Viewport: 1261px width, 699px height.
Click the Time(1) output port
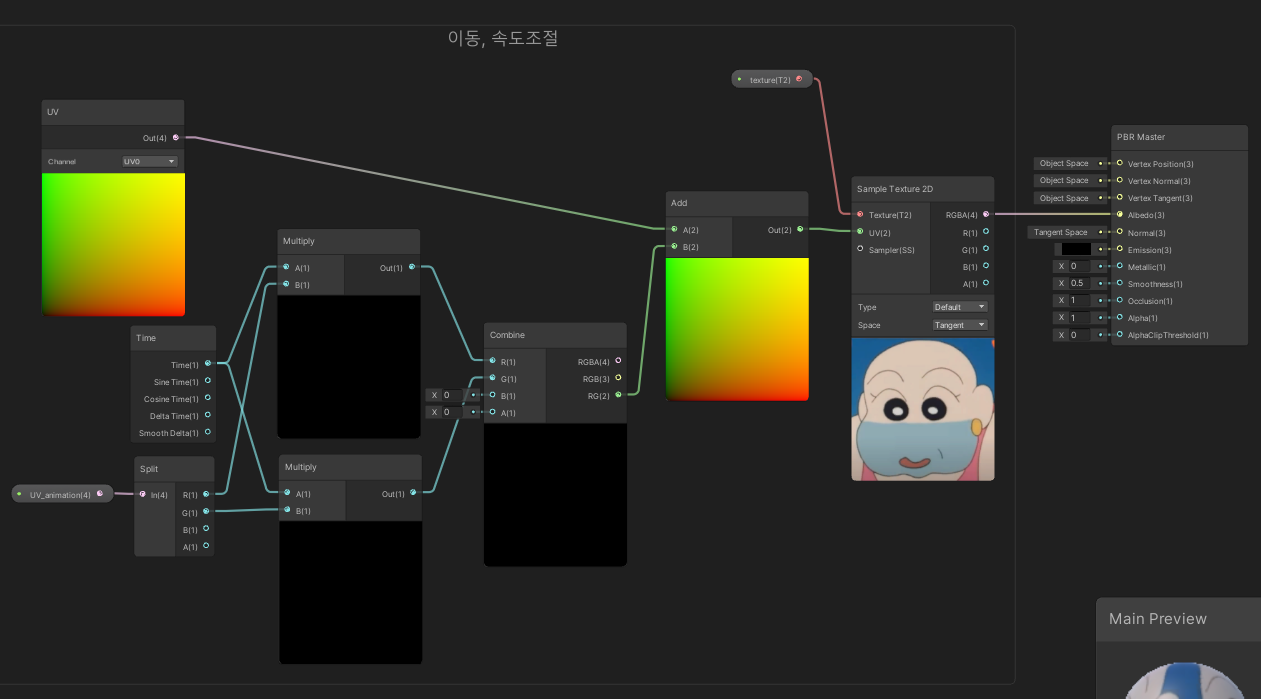click(208, 364)
